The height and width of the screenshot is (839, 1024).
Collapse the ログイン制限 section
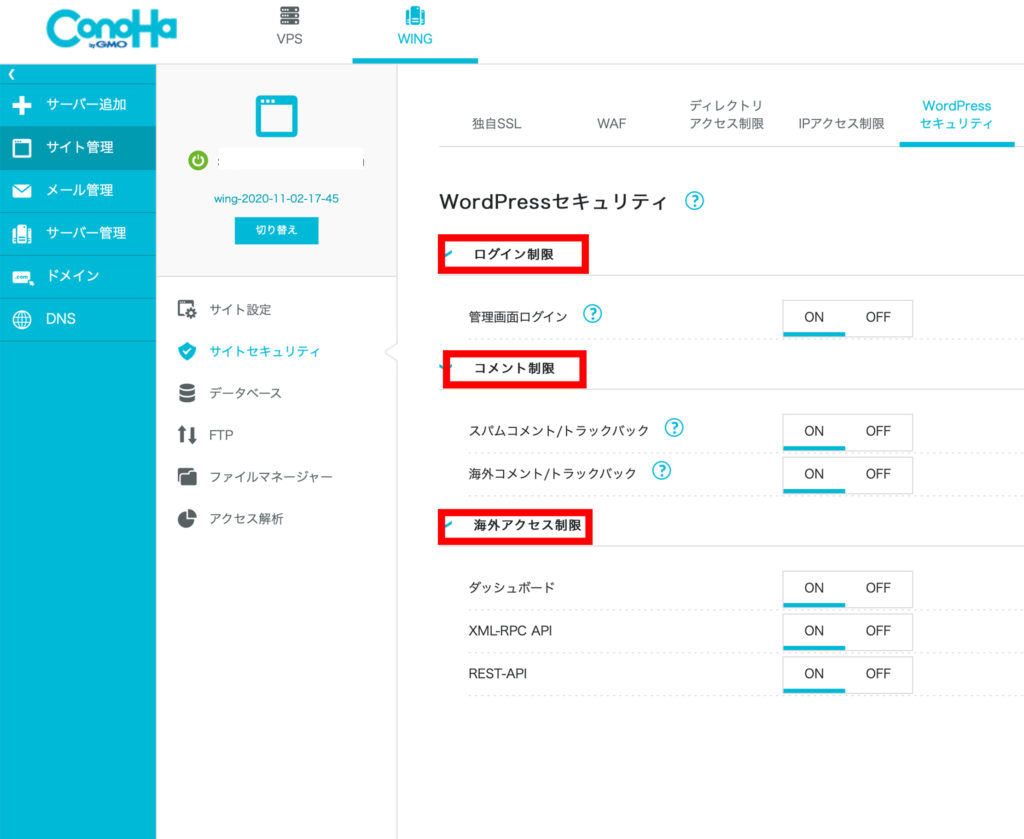click(513, 254)
